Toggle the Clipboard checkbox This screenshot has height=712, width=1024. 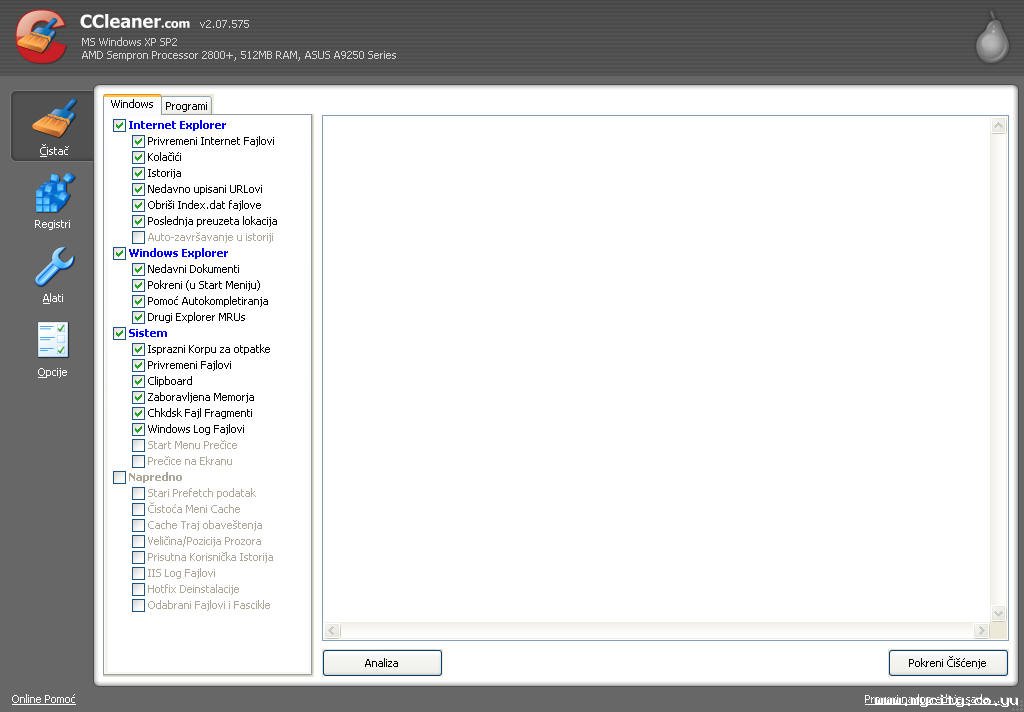pos(138,381)
